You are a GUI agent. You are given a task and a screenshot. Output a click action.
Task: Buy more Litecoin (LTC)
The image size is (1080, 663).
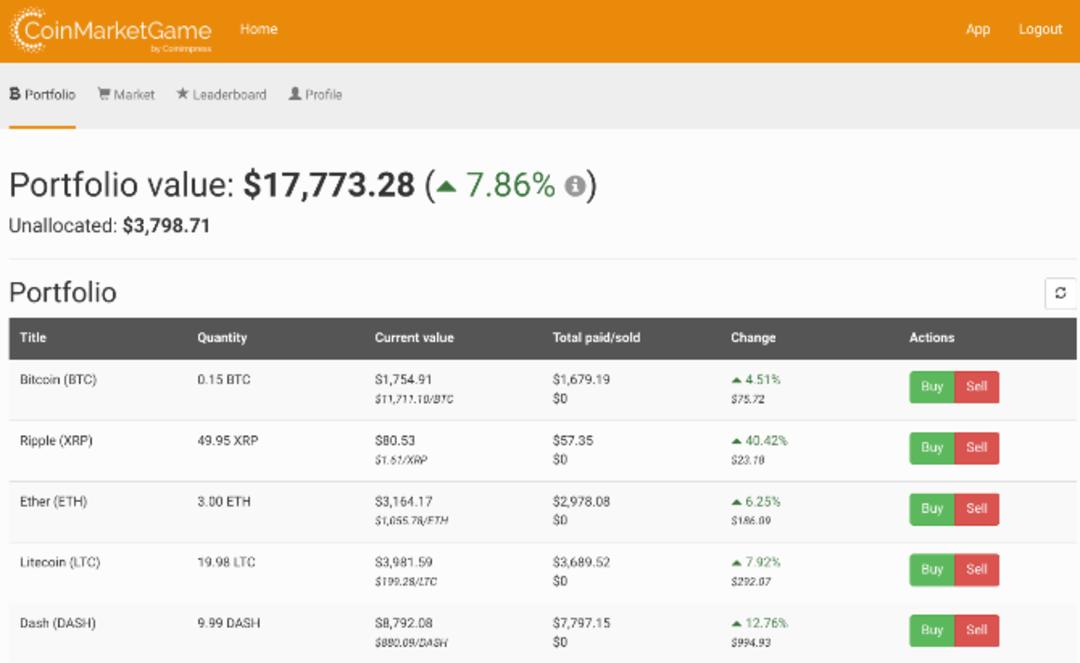pyautogui.click(x=931, y=569)
